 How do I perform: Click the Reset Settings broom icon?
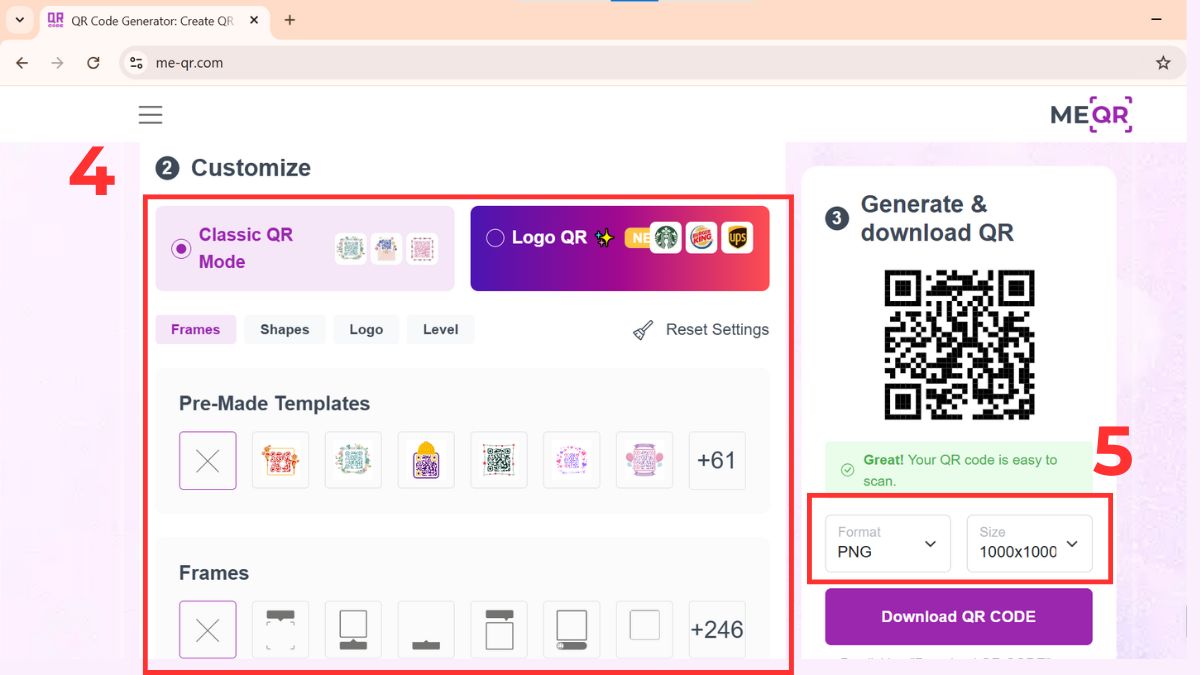click(641, 330)
